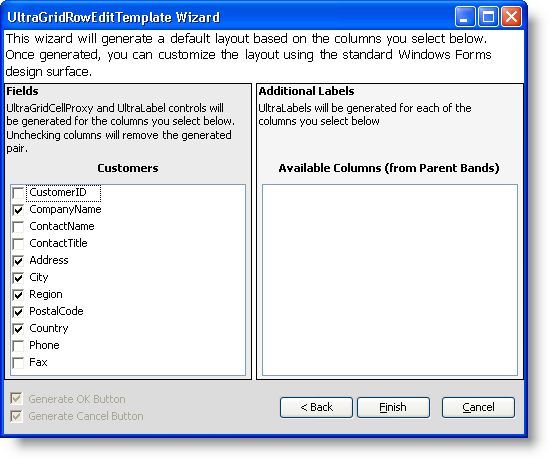The height and width of the screenshot is (458, 548).
Task: Tick the ContactName checkbox
Action: pyautogui.click(x=18, y=227)
